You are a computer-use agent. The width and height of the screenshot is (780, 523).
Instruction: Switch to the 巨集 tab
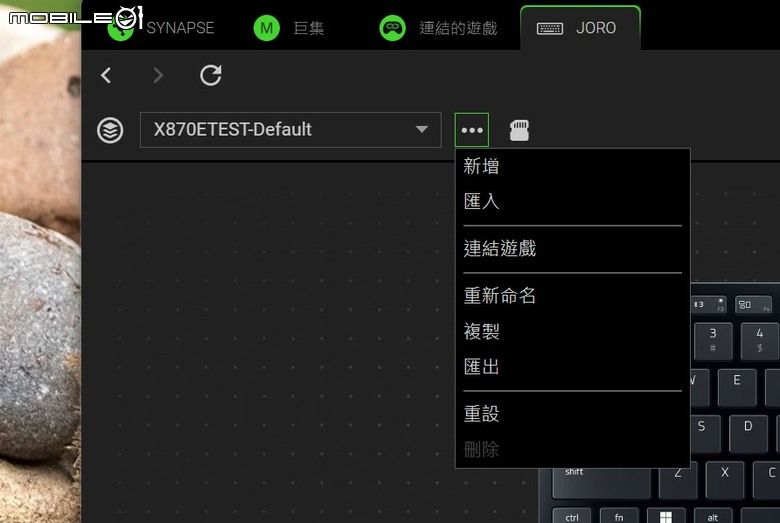point(289,28)
